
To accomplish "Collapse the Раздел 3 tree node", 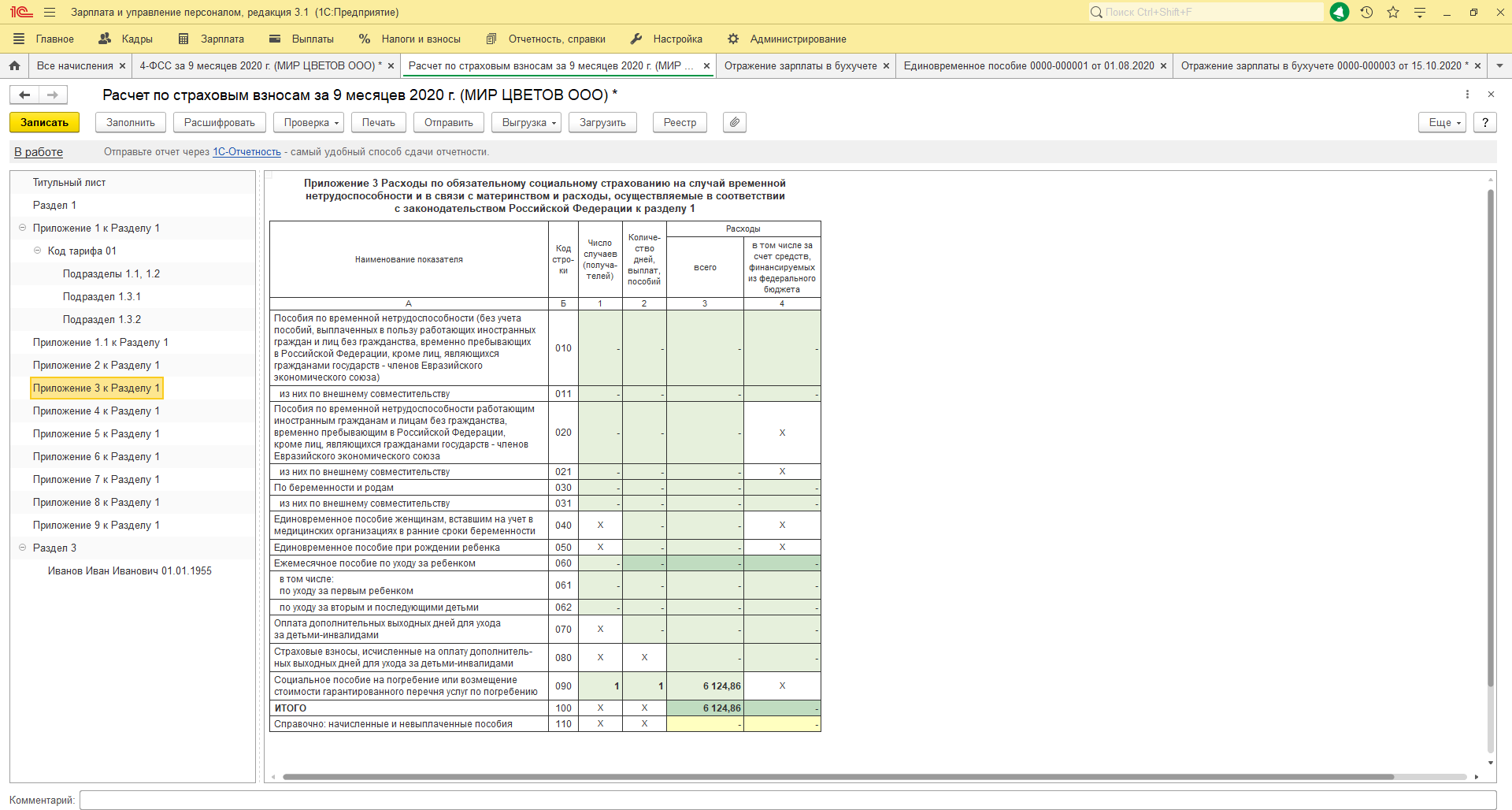I will (22, 548).
